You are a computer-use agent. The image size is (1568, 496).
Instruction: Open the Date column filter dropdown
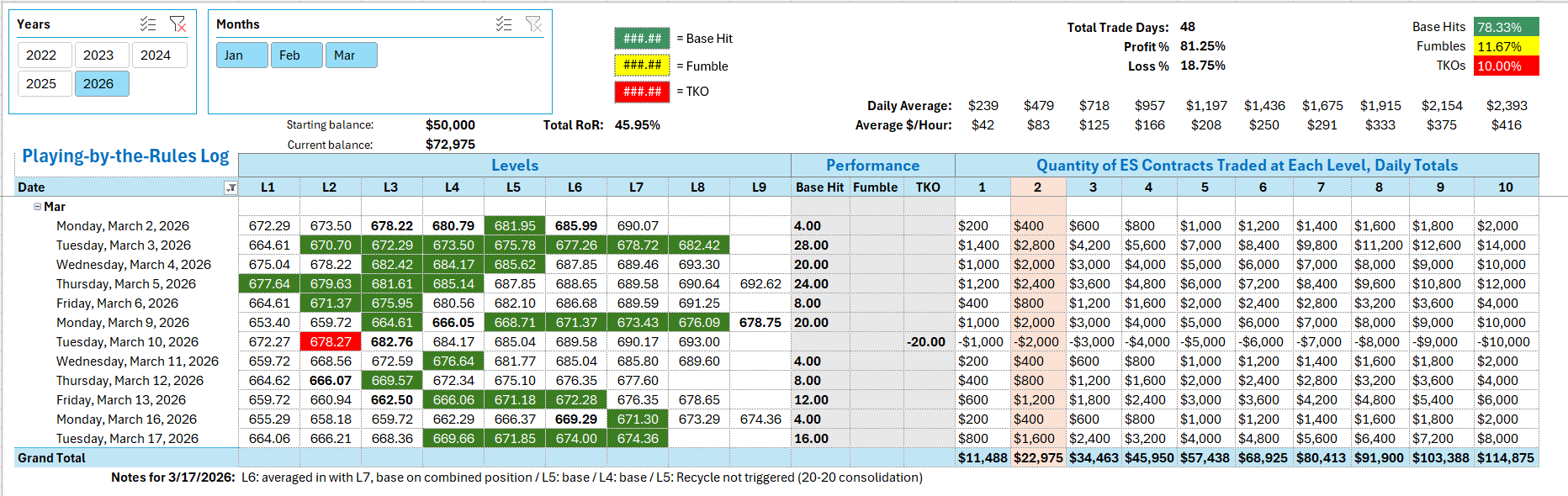[x=230, y=187]
